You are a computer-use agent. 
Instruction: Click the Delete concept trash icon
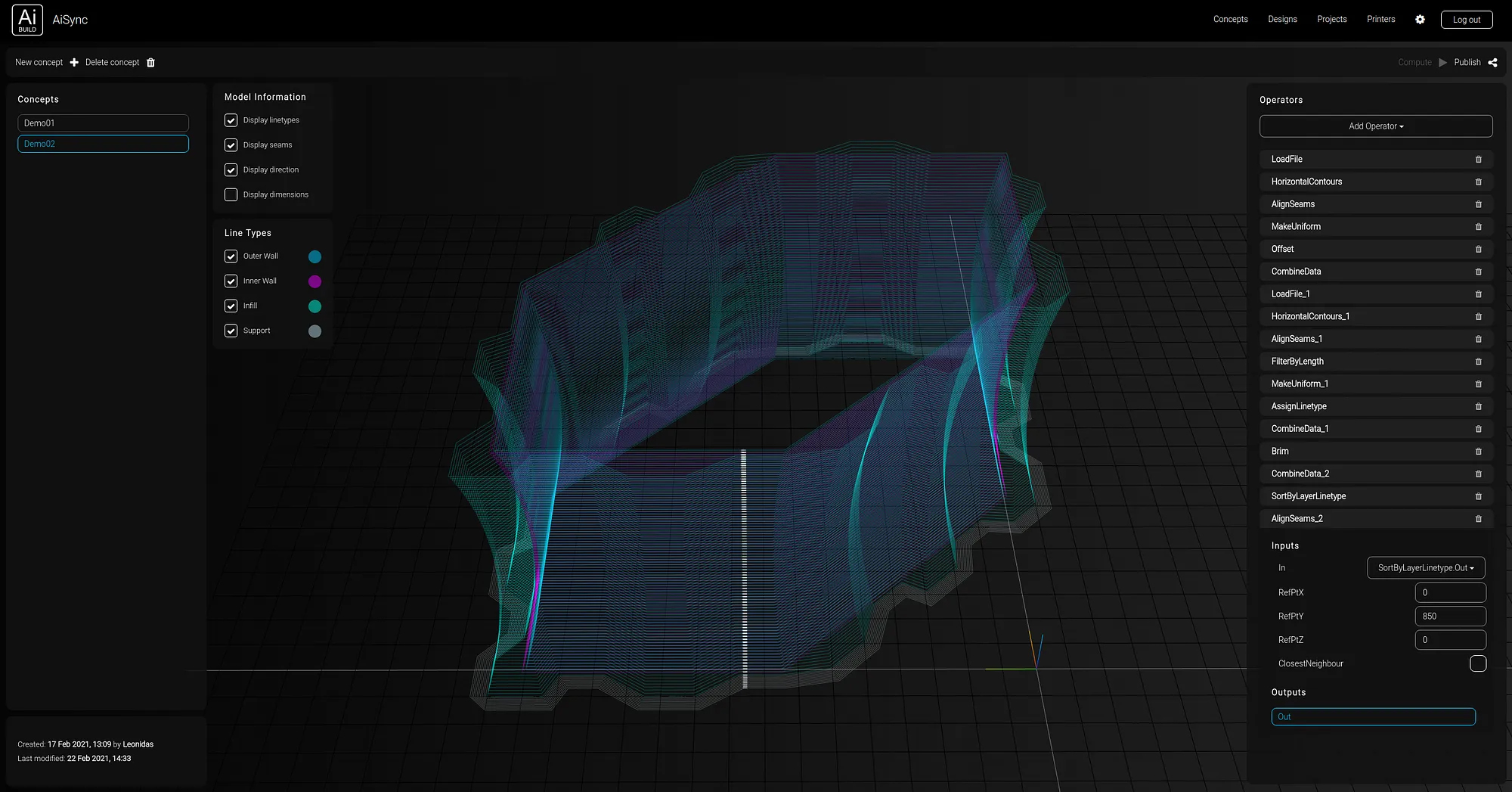click(150, 62)
